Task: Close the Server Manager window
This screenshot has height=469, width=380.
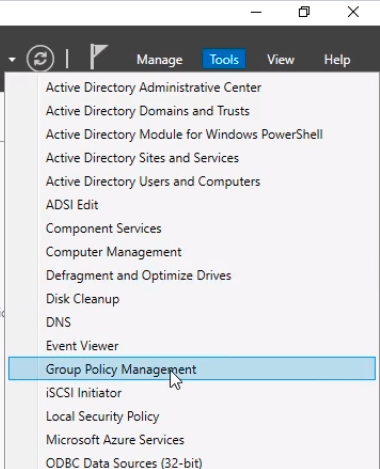Action: [353, 12]
